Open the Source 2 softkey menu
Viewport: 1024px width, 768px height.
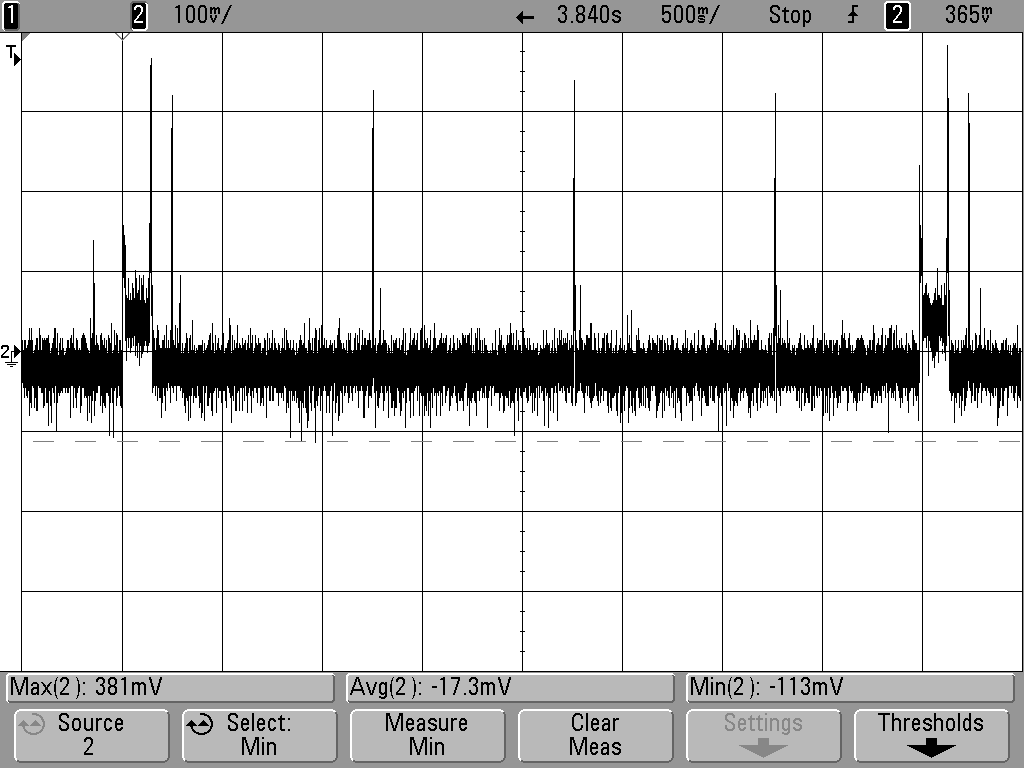point(91,735)
